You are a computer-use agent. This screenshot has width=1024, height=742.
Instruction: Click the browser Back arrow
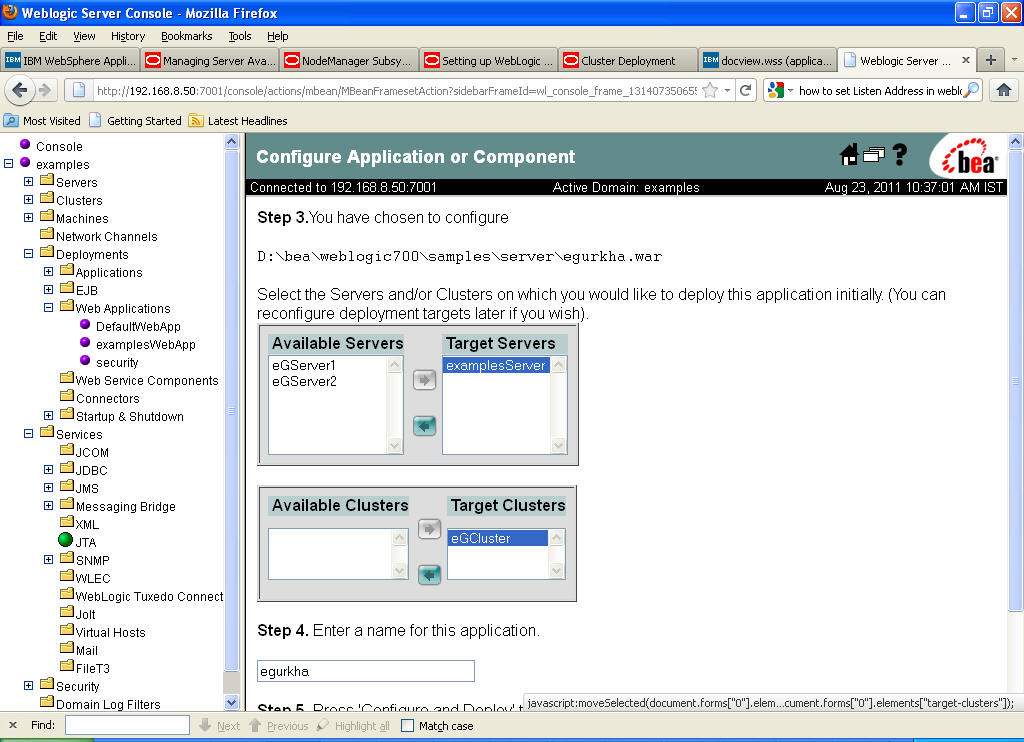tap(20, 90)
